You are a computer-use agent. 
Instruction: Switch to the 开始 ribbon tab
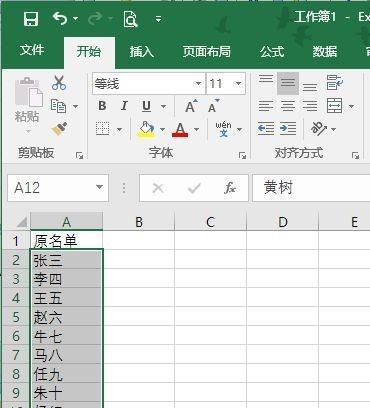click(89, 52)
